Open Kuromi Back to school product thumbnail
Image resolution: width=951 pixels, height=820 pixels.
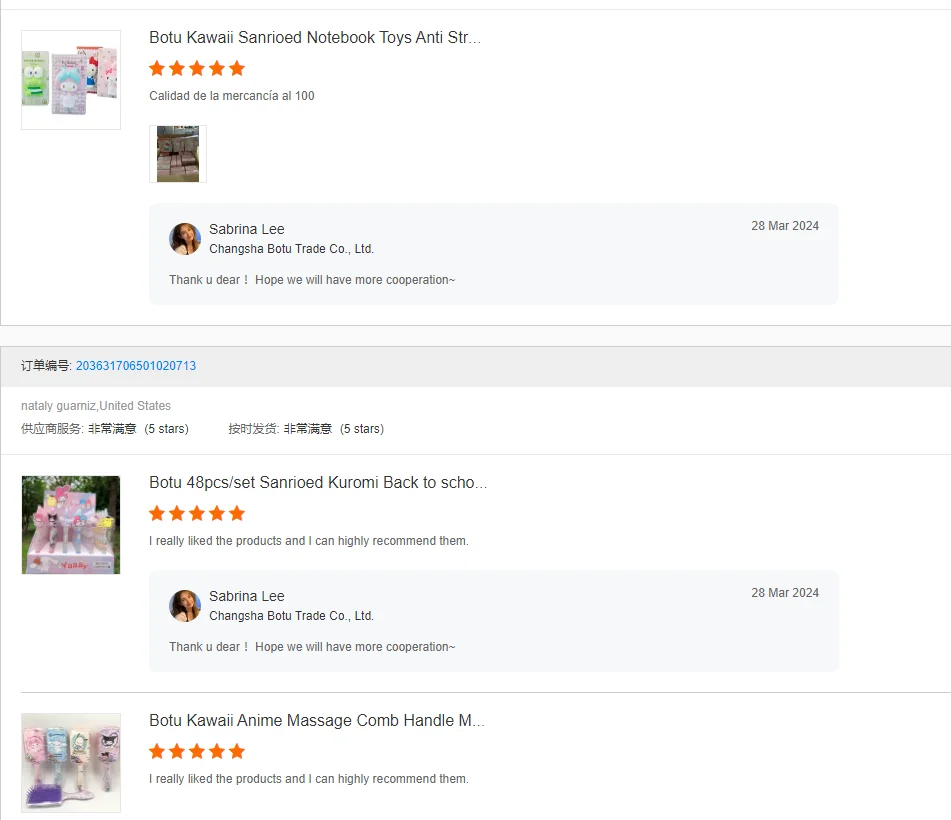(x=71, y=525)
